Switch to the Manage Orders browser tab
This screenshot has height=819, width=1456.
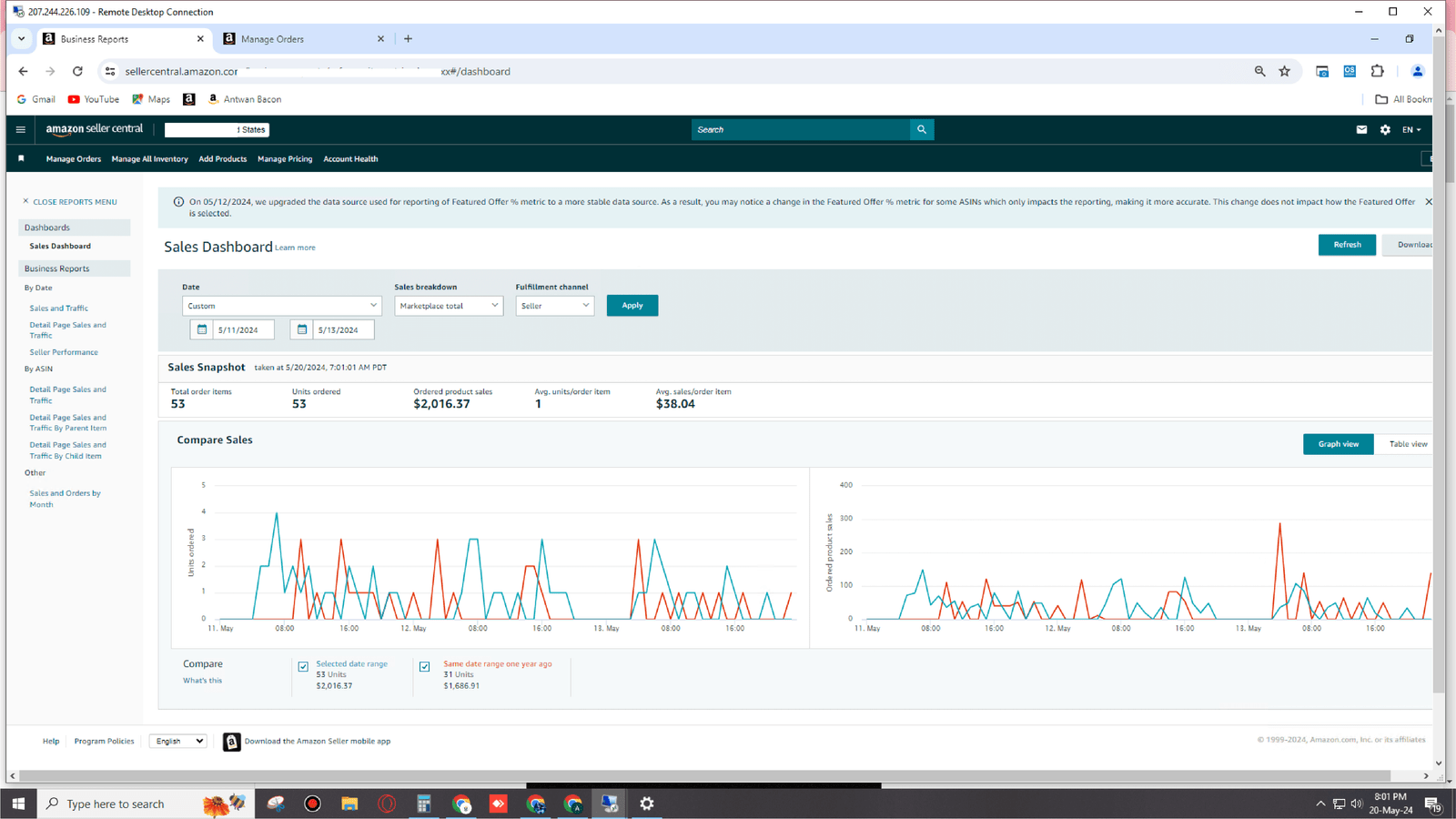click(x=304, y=38)
